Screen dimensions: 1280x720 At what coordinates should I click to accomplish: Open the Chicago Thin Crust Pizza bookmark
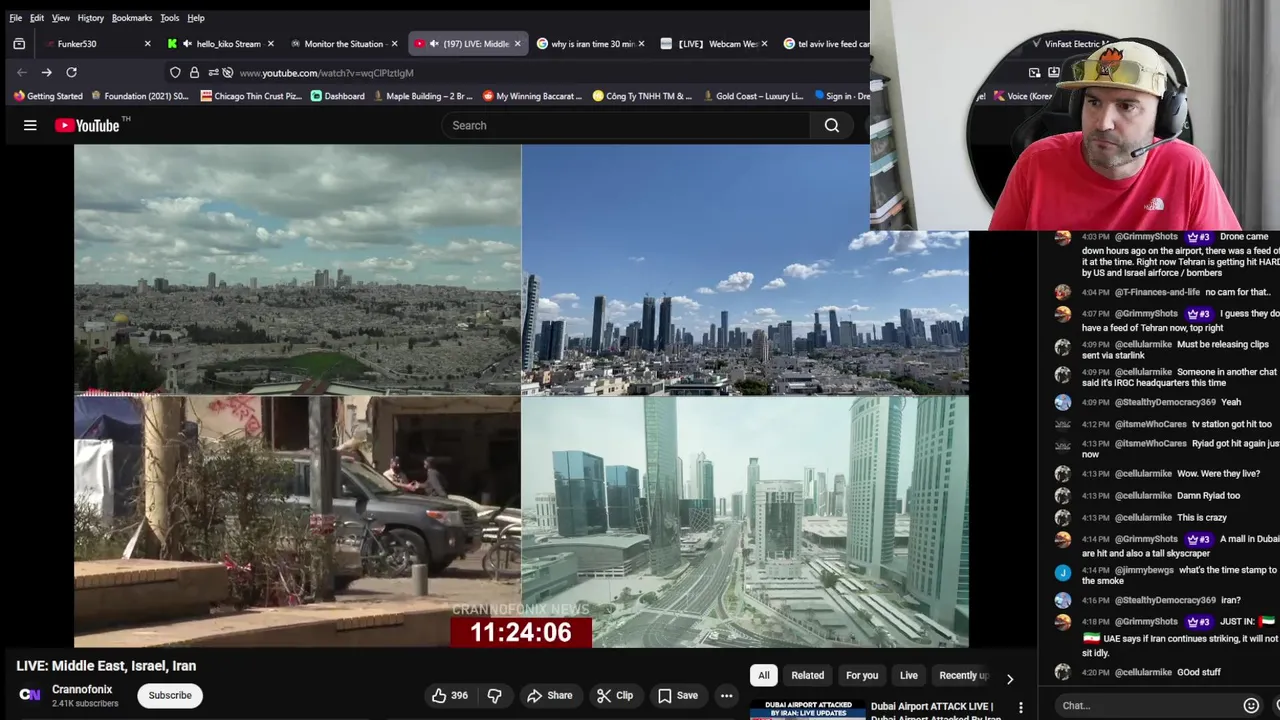[x=251, y=96]
